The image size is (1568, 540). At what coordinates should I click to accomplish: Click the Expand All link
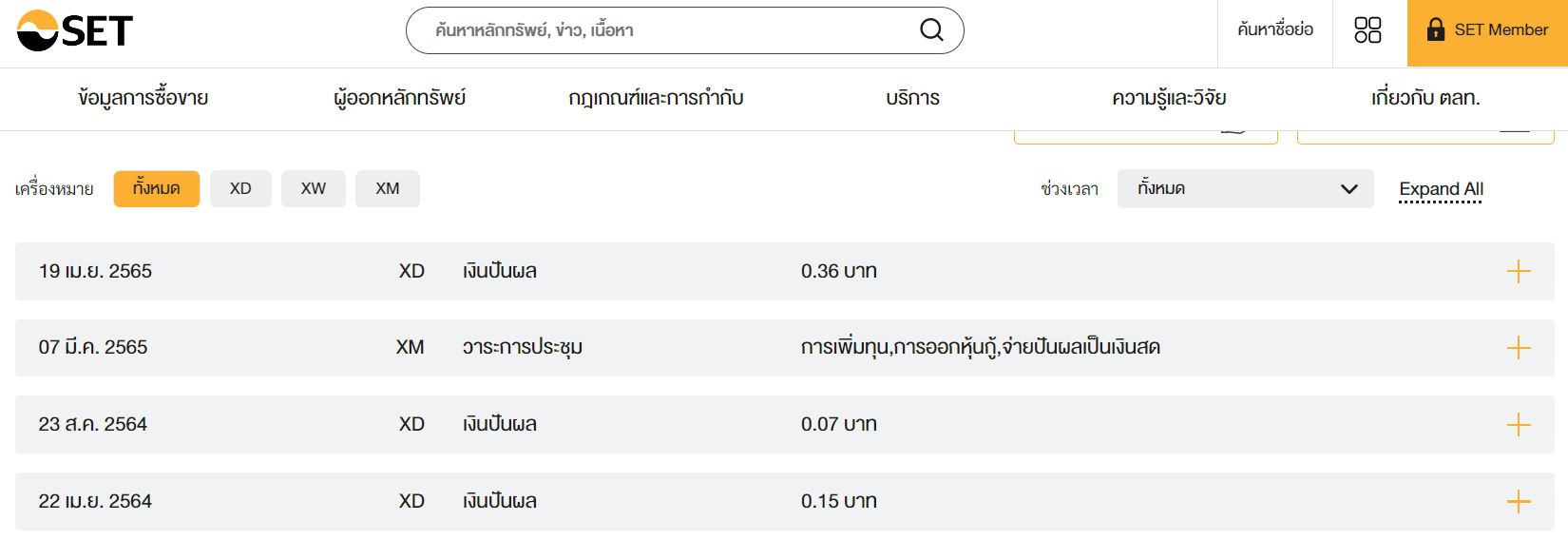[1441, 189]
